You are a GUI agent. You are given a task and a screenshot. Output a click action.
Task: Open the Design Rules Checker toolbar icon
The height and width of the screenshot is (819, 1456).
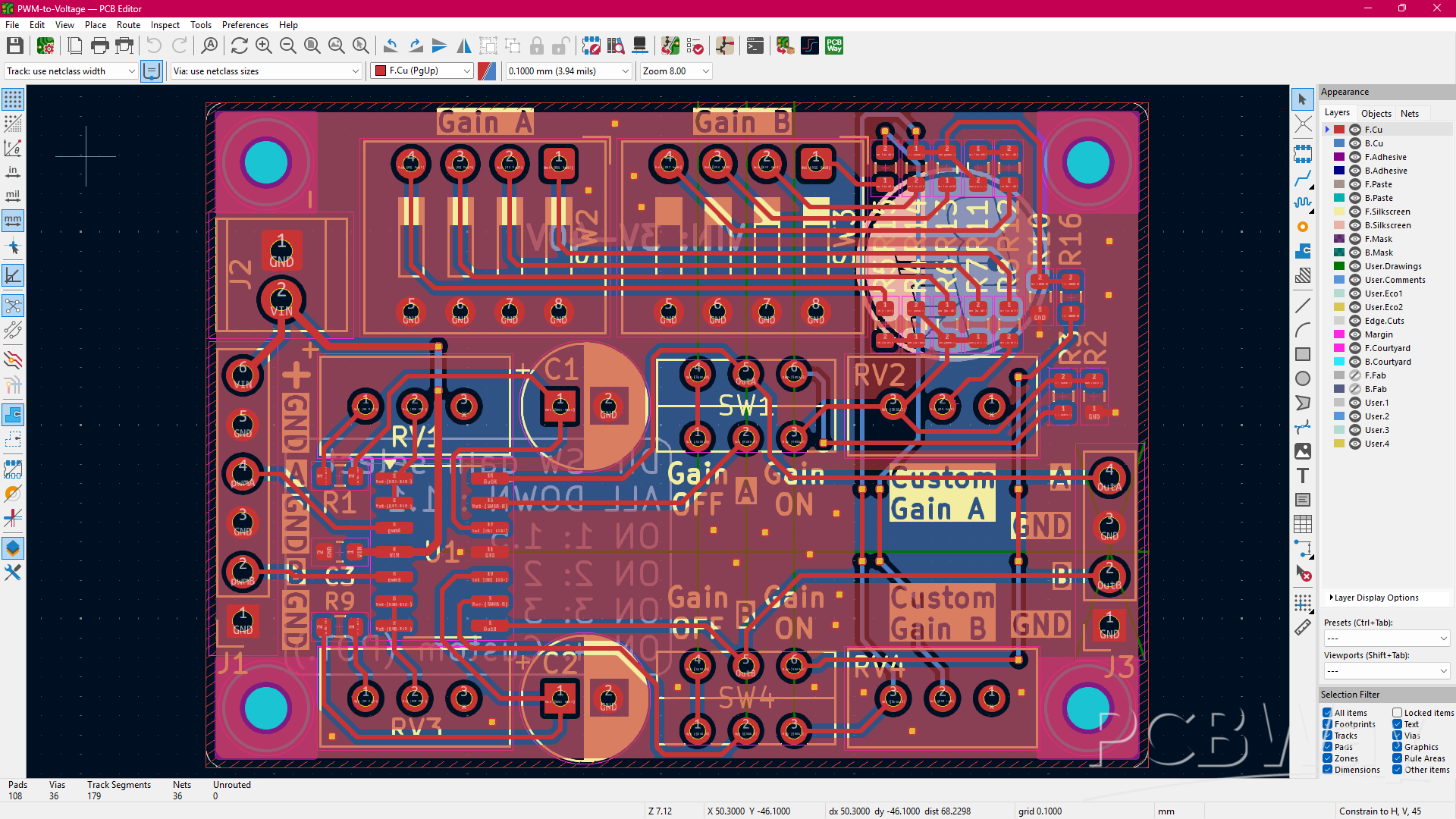pyautogui.click(x=695, y=45)
